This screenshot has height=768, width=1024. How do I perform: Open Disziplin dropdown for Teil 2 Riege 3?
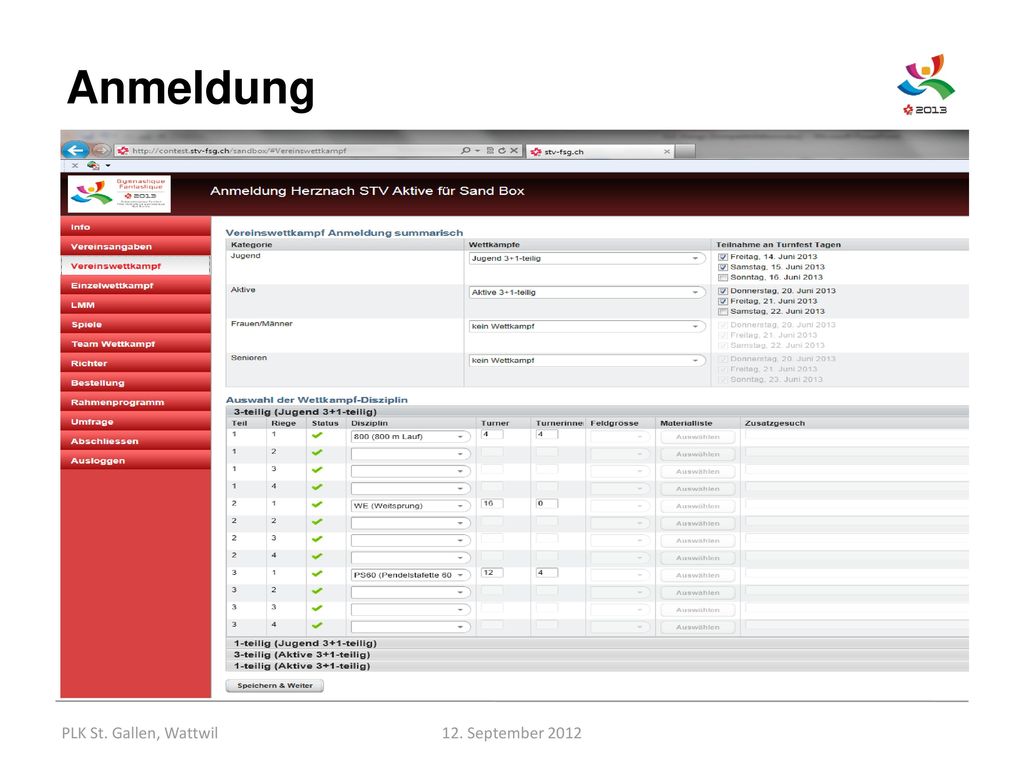click(410, 541)
